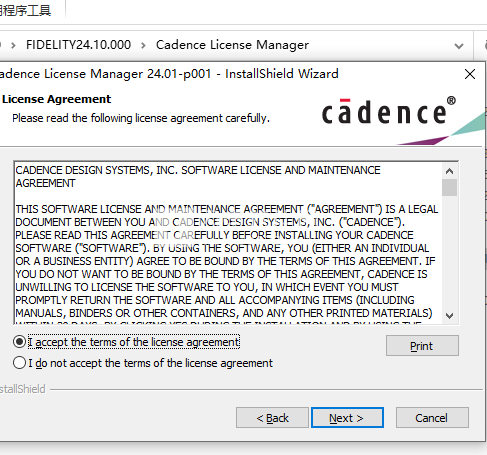487x455 pixels.
Task: Print the license agreement
Action: pos(422,346)
